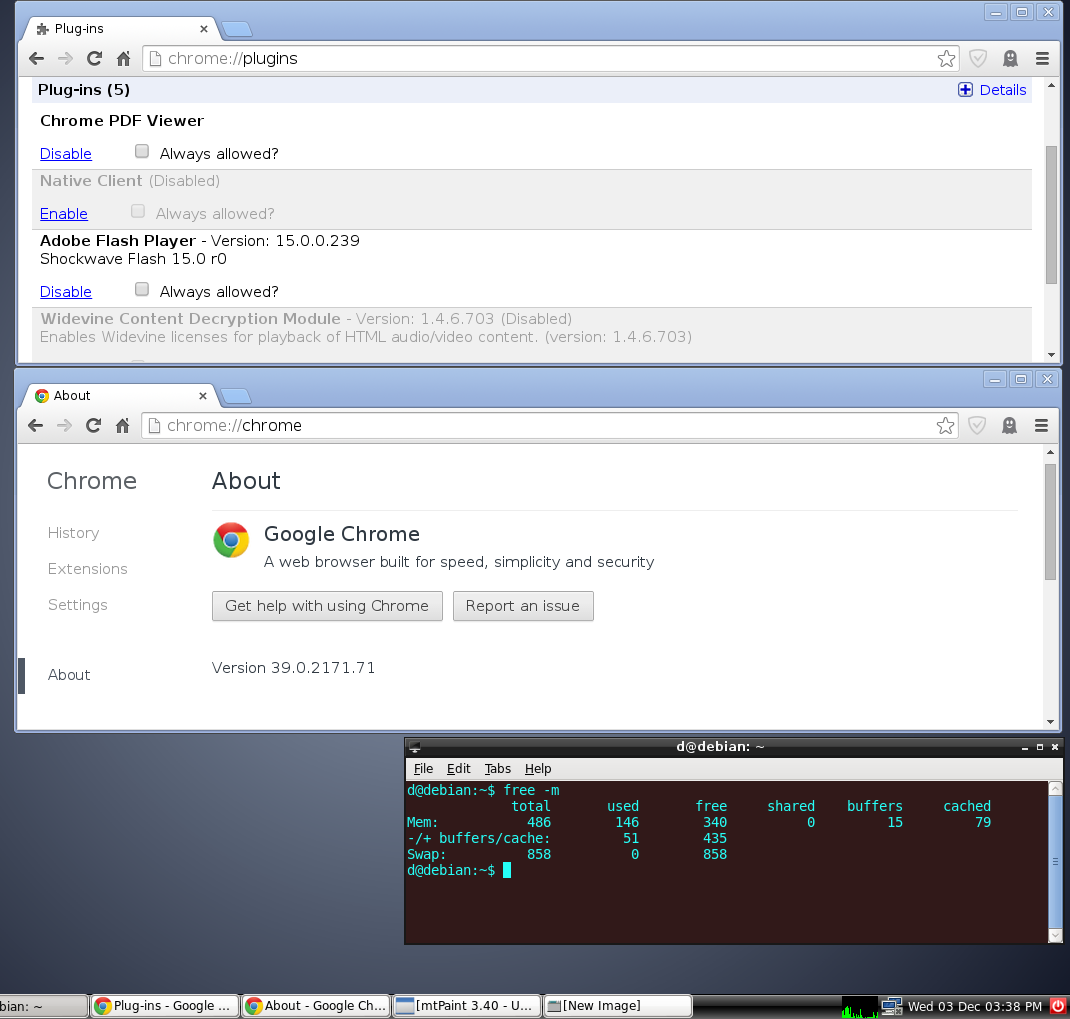Open Settings in Chrome sidebar
Image resolution: width=1070 pixels, height=1019 pixels.
(x=78, y=605)
